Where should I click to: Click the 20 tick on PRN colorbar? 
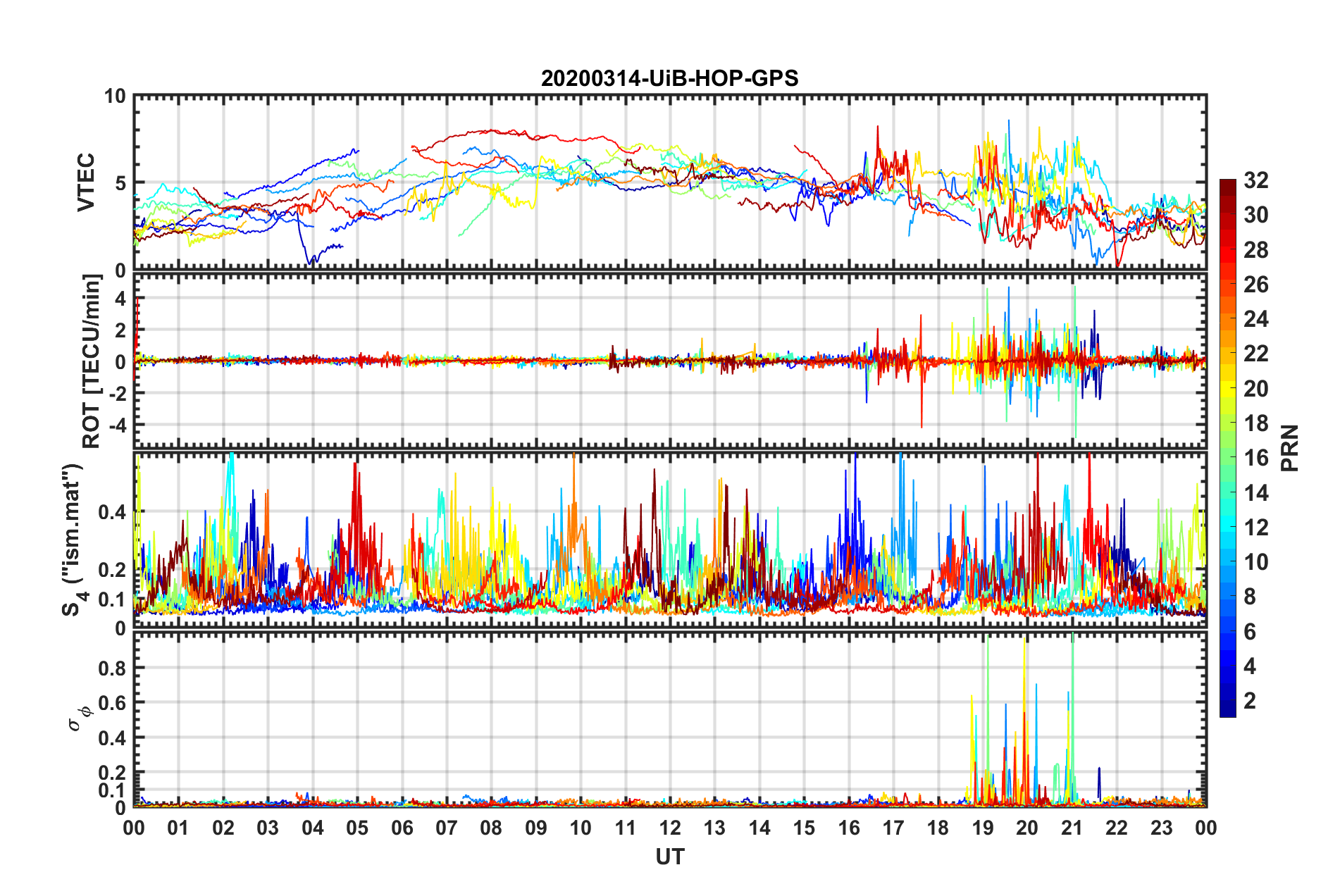(x=1256, y=389)
